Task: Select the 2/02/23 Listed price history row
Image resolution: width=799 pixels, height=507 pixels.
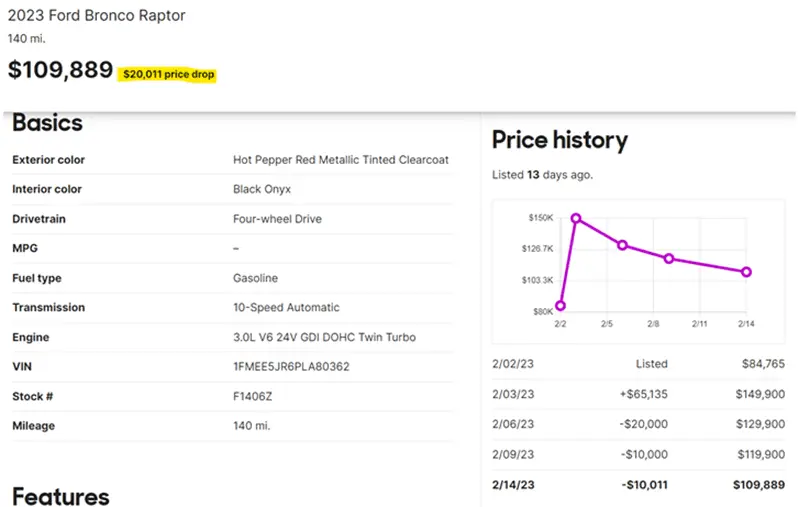Action: 638,364
